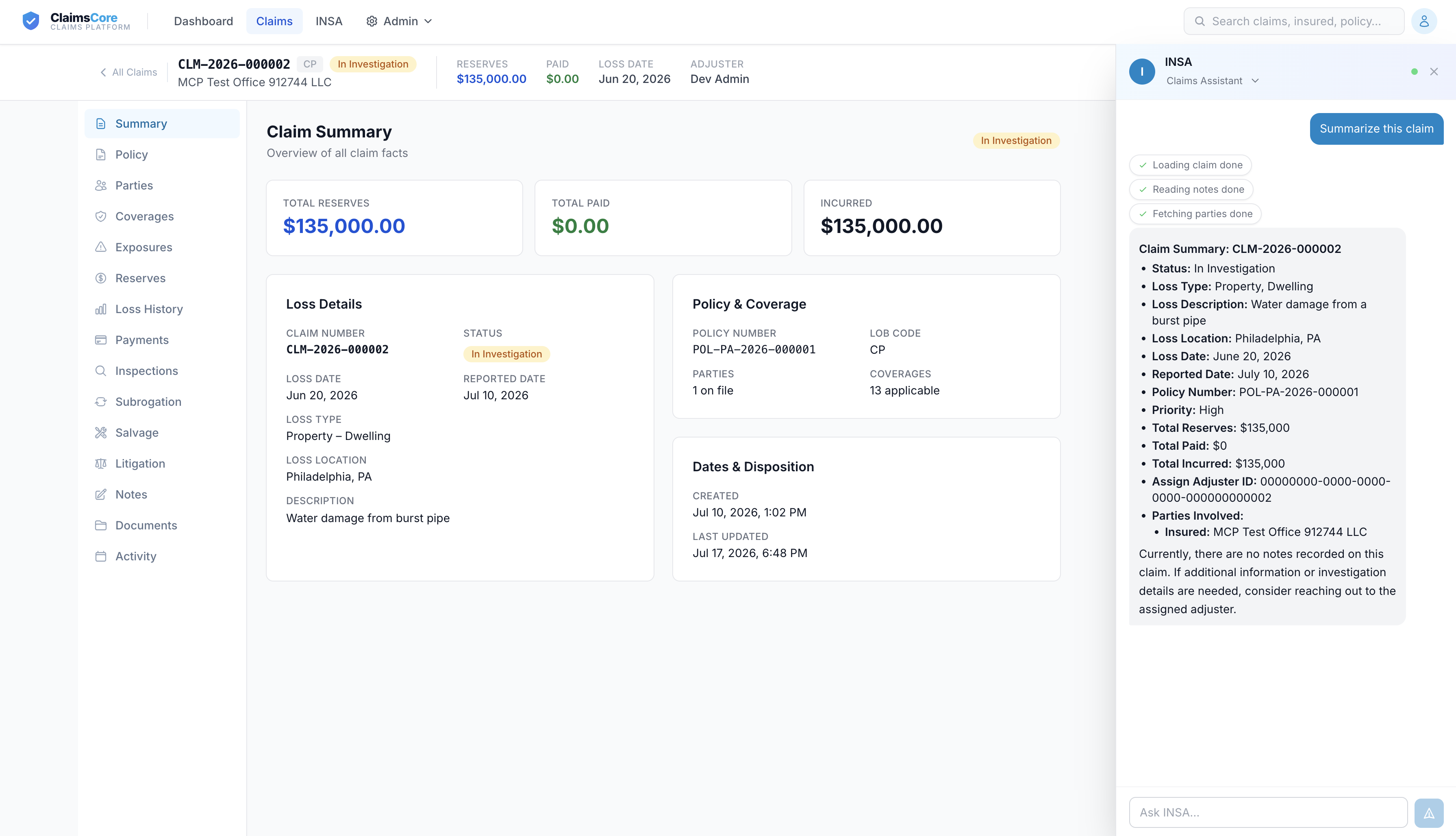Click 'Property – Dwelling' loss type value
Viewport: 1456px width, 836px height.
point(338,436)
